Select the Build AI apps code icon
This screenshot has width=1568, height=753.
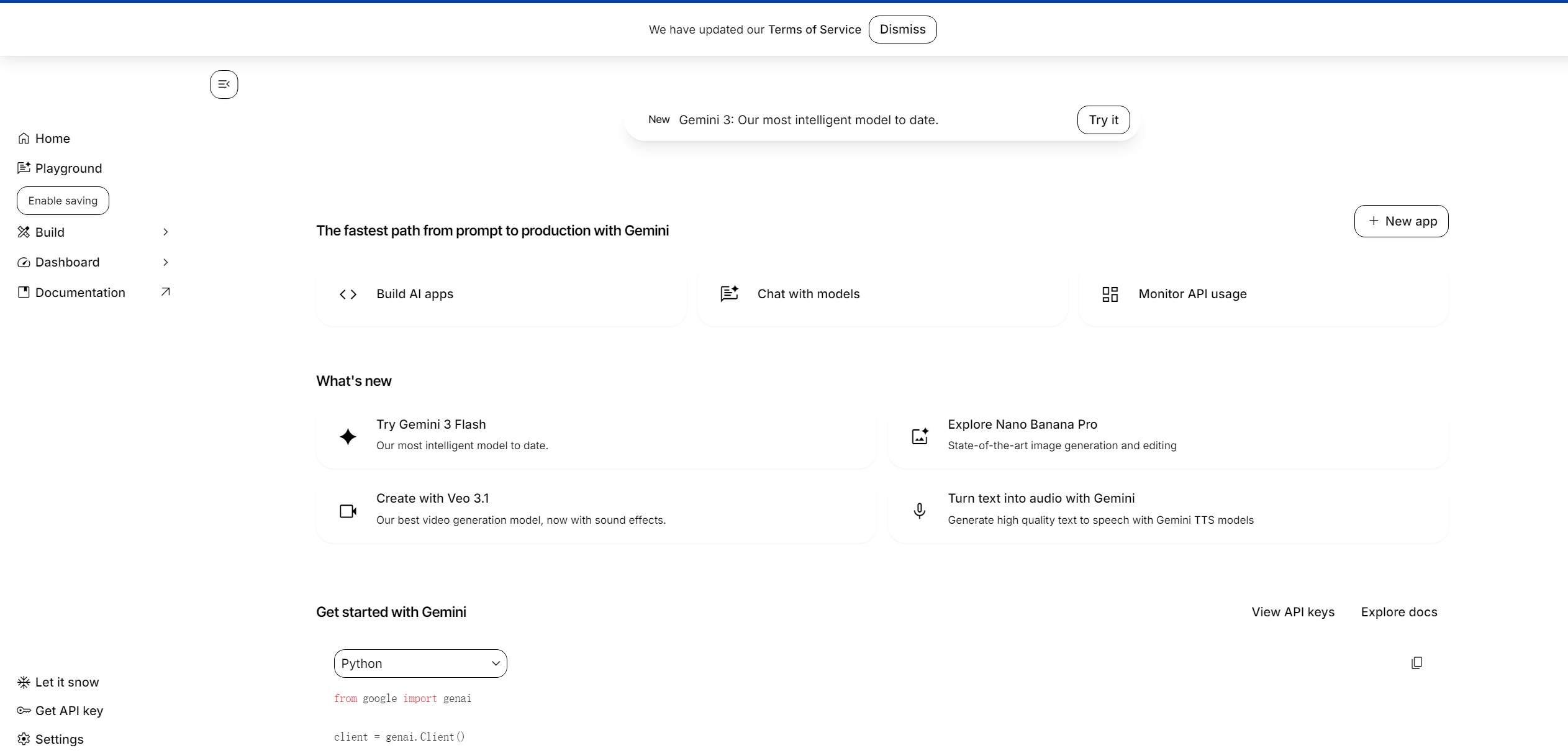tap(348, 294)
